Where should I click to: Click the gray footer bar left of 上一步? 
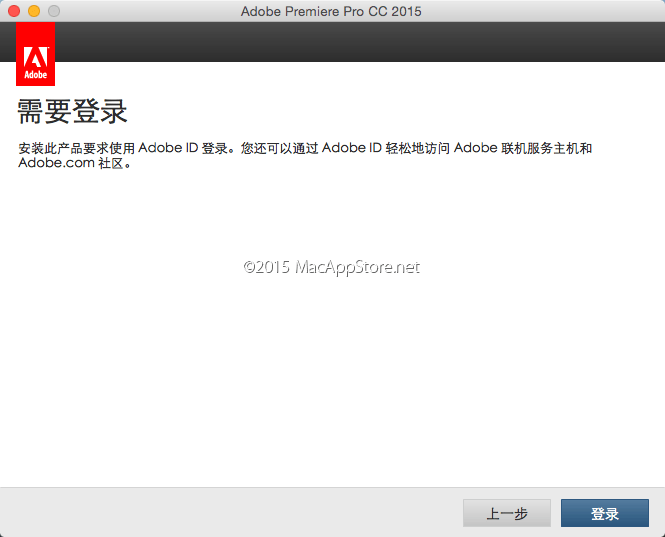(x=230, y=513)
